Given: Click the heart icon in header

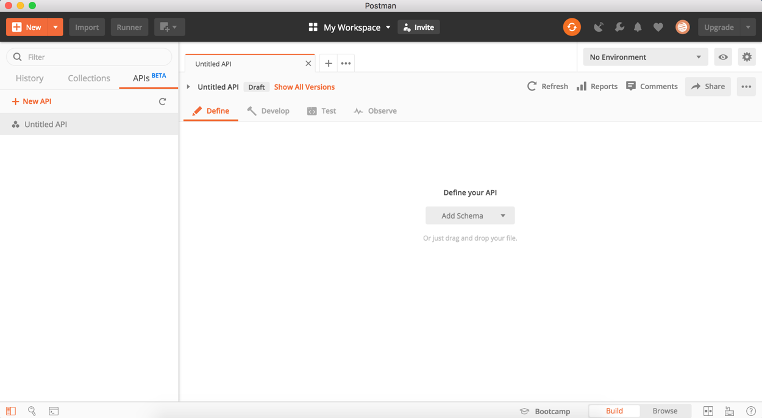Looking at the screenshot, I should [x=658, y=27].
